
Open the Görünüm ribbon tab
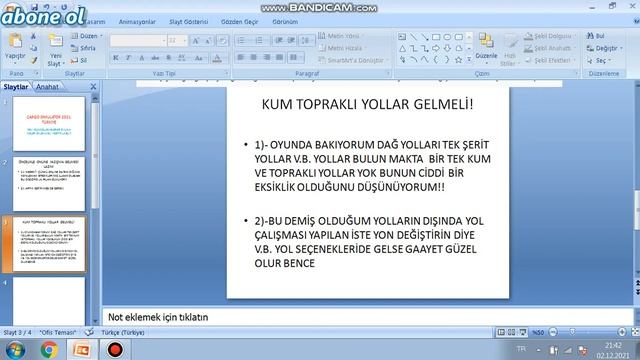point(285,22)
